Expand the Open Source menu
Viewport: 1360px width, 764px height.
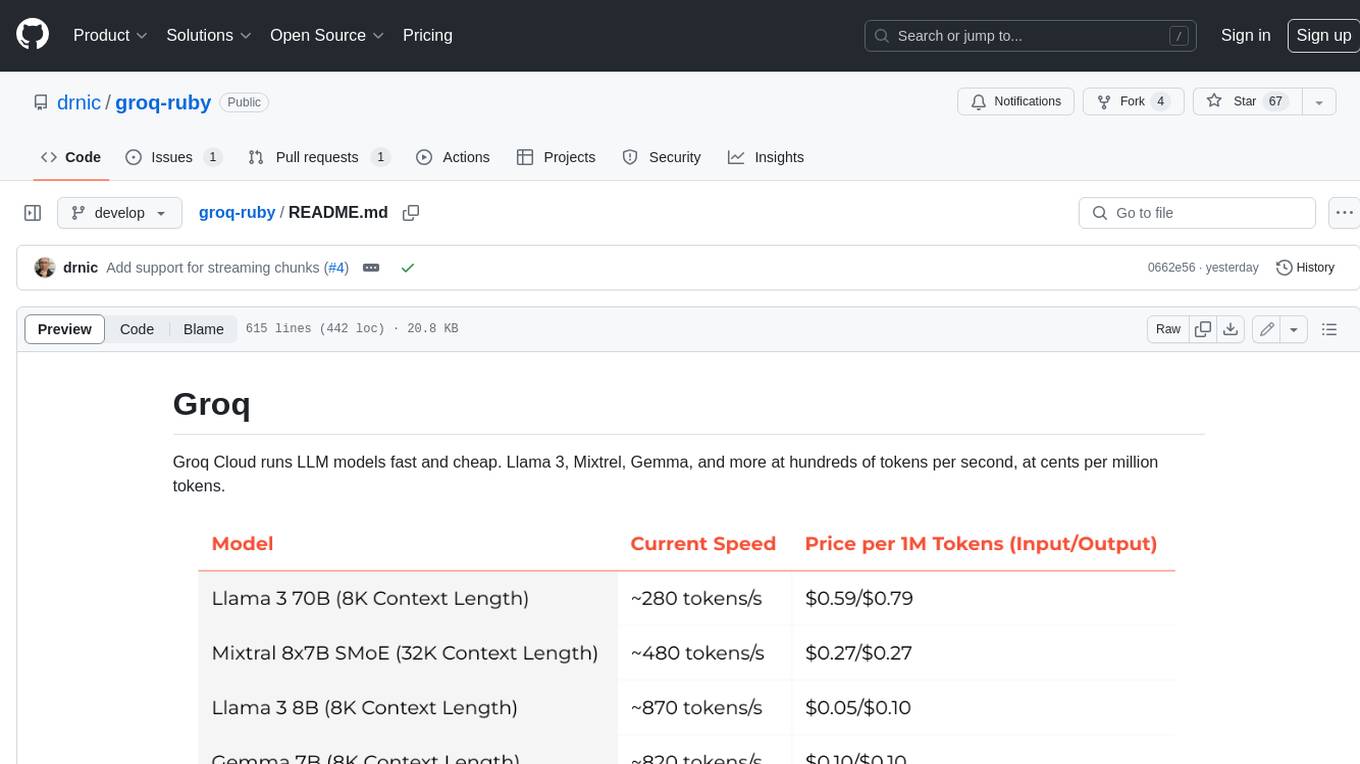pyautogui.click(x=327, y=35)
